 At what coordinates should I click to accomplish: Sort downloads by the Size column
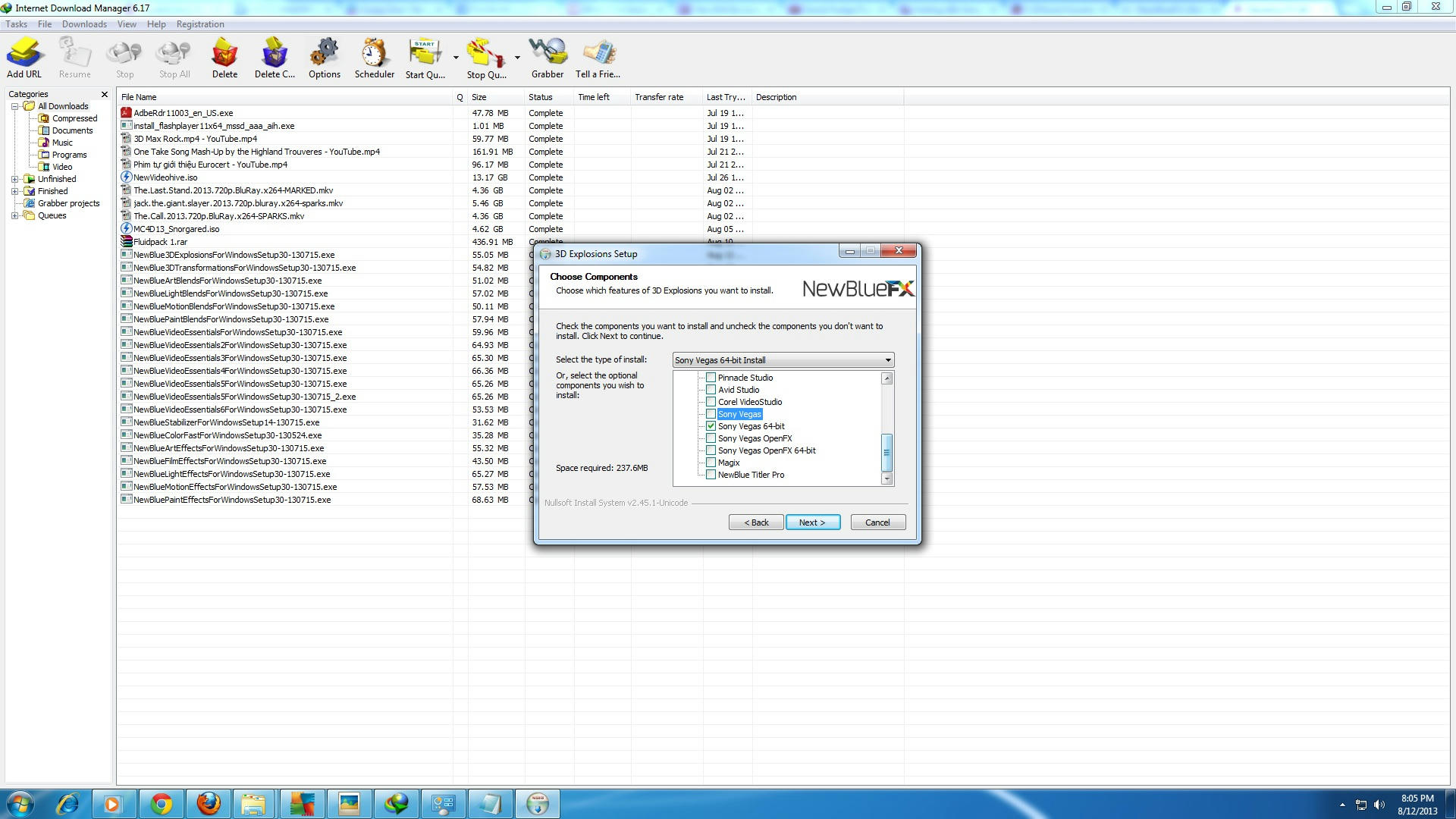coord(496,97)
